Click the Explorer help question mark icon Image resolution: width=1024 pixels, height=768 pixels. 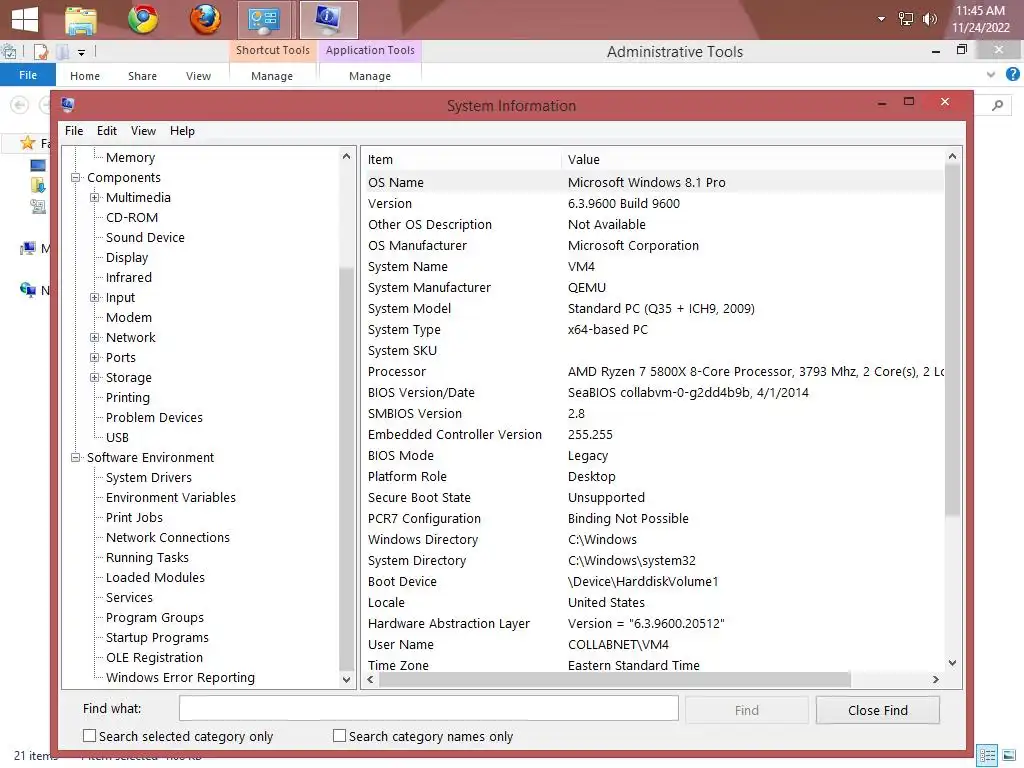(x=1012, y=74)
